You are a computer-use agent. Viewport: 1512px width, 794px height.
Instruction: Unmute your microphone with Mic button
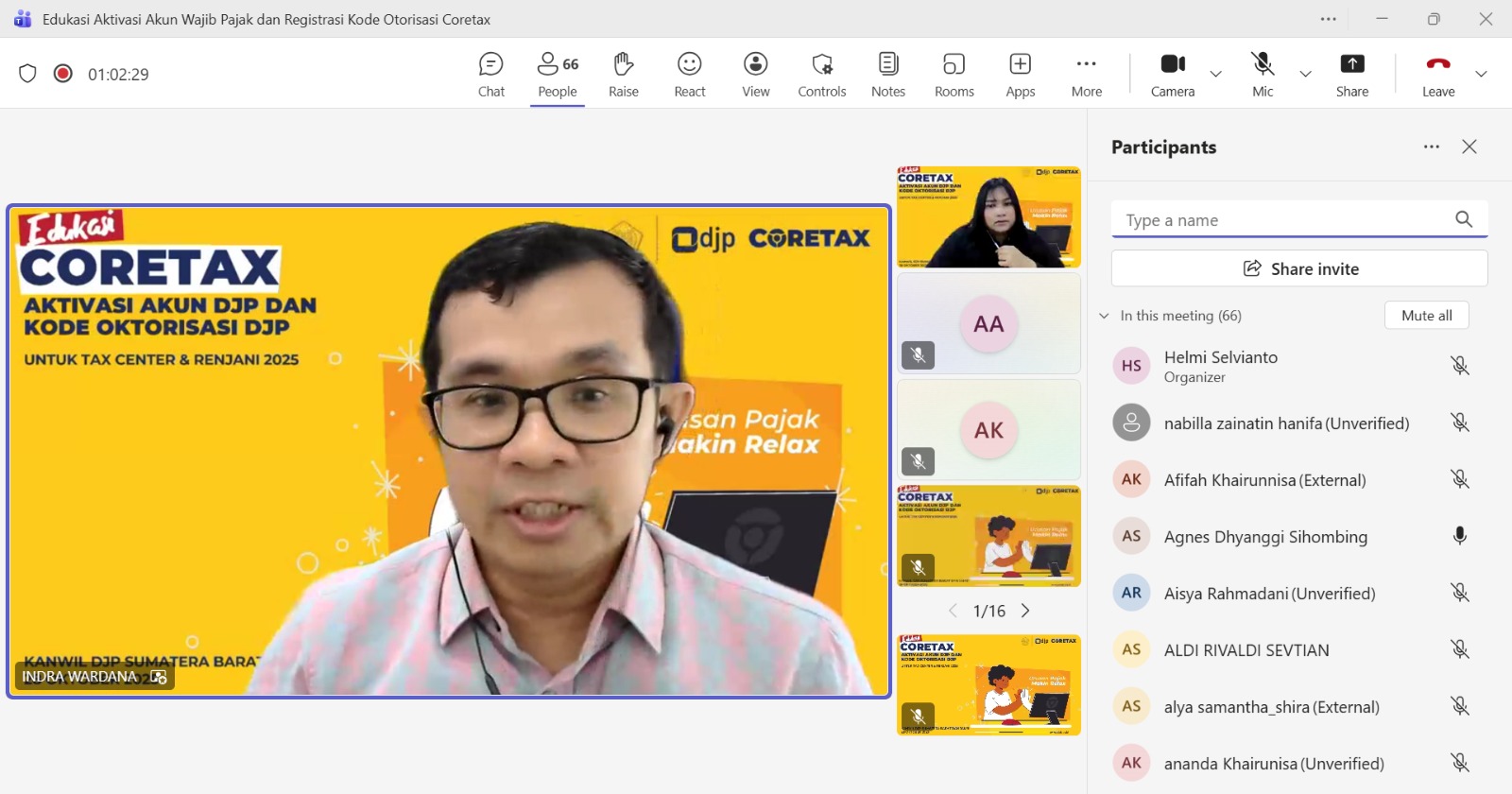1263,74
